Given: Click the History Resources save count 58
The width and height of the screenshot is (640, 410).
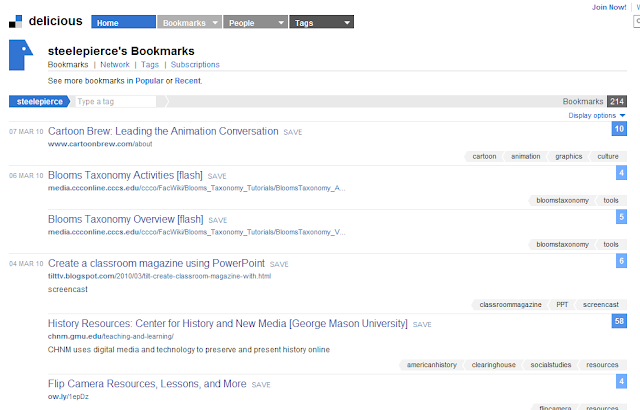Looking at the screenshot, I should coord(619,321).
